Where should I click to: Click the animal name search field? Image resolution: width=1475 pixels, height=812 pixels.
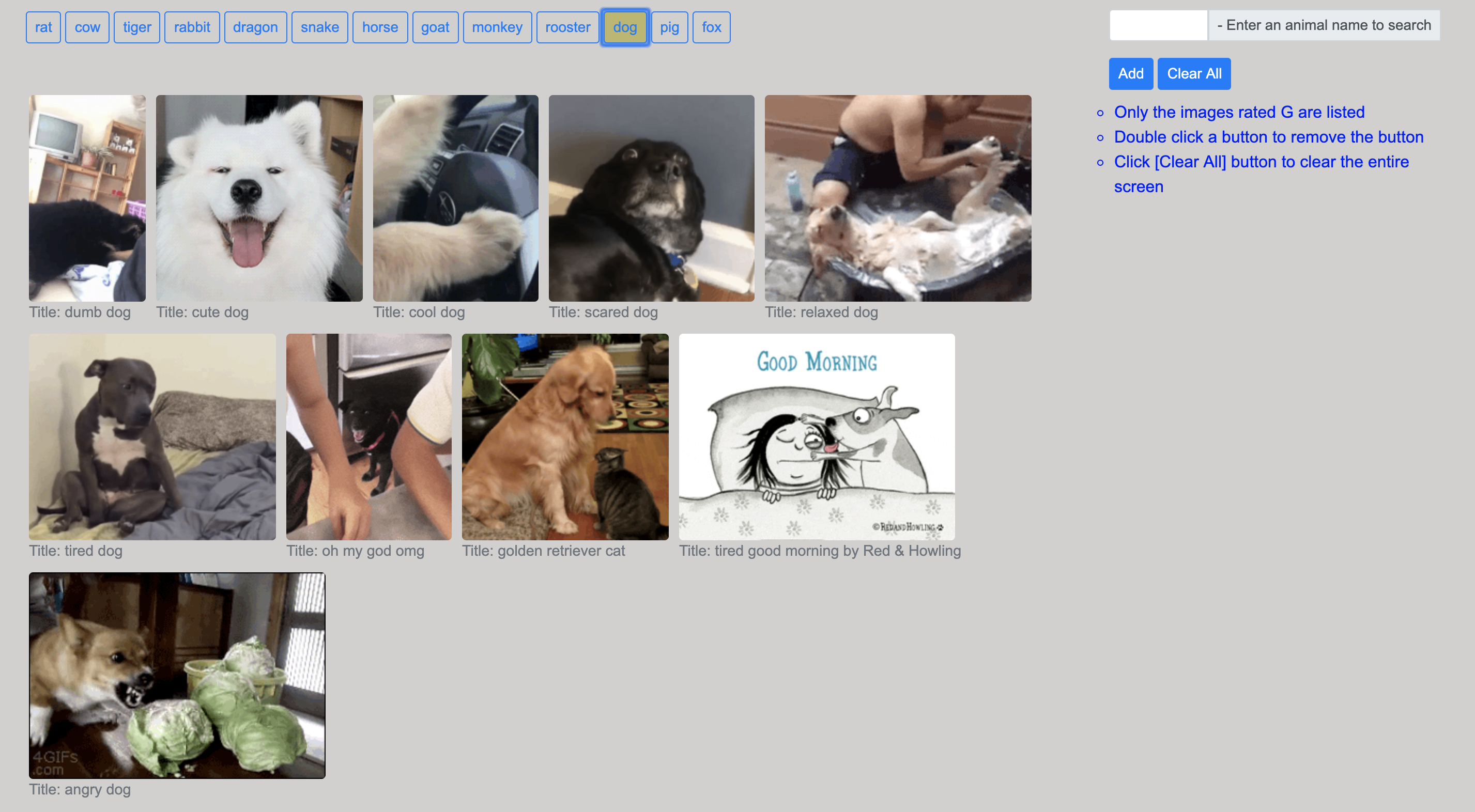click(1158, 25)
